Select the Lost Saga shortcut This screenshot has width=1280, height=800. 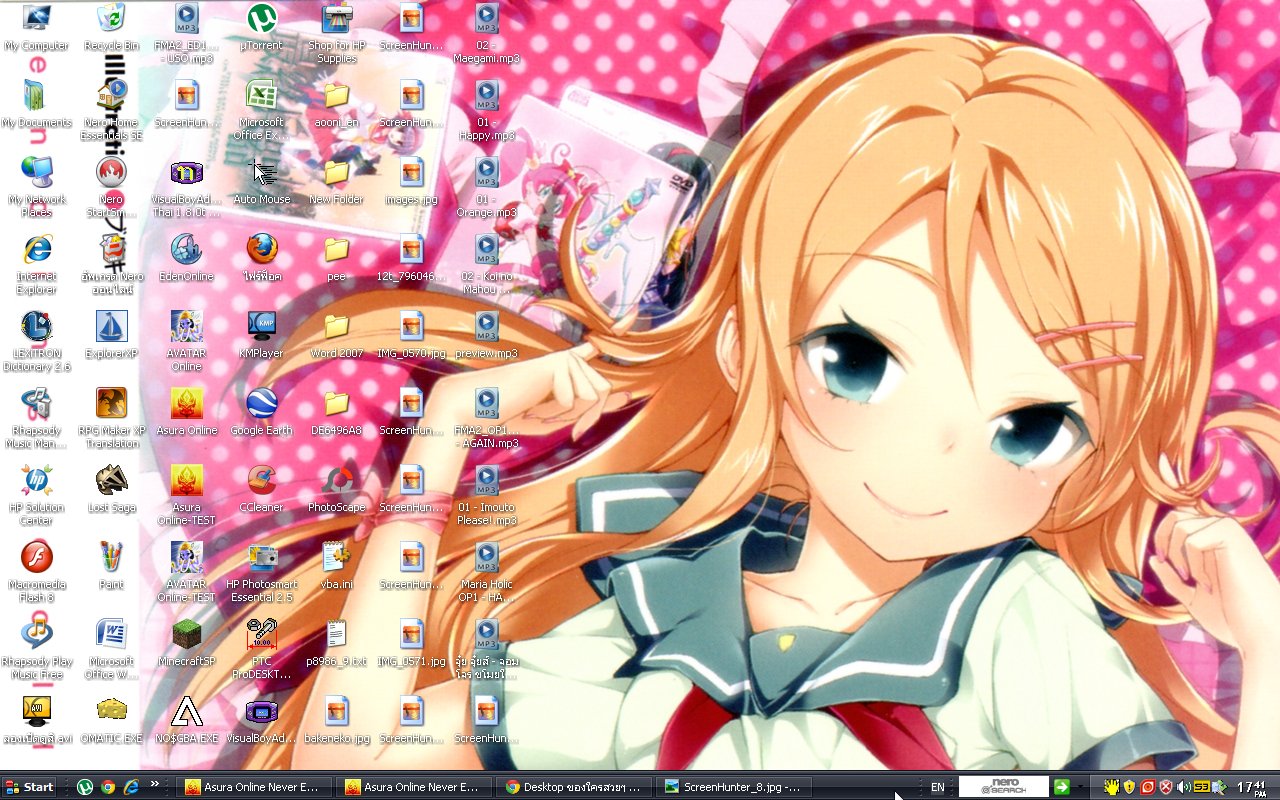click(111, 489)
